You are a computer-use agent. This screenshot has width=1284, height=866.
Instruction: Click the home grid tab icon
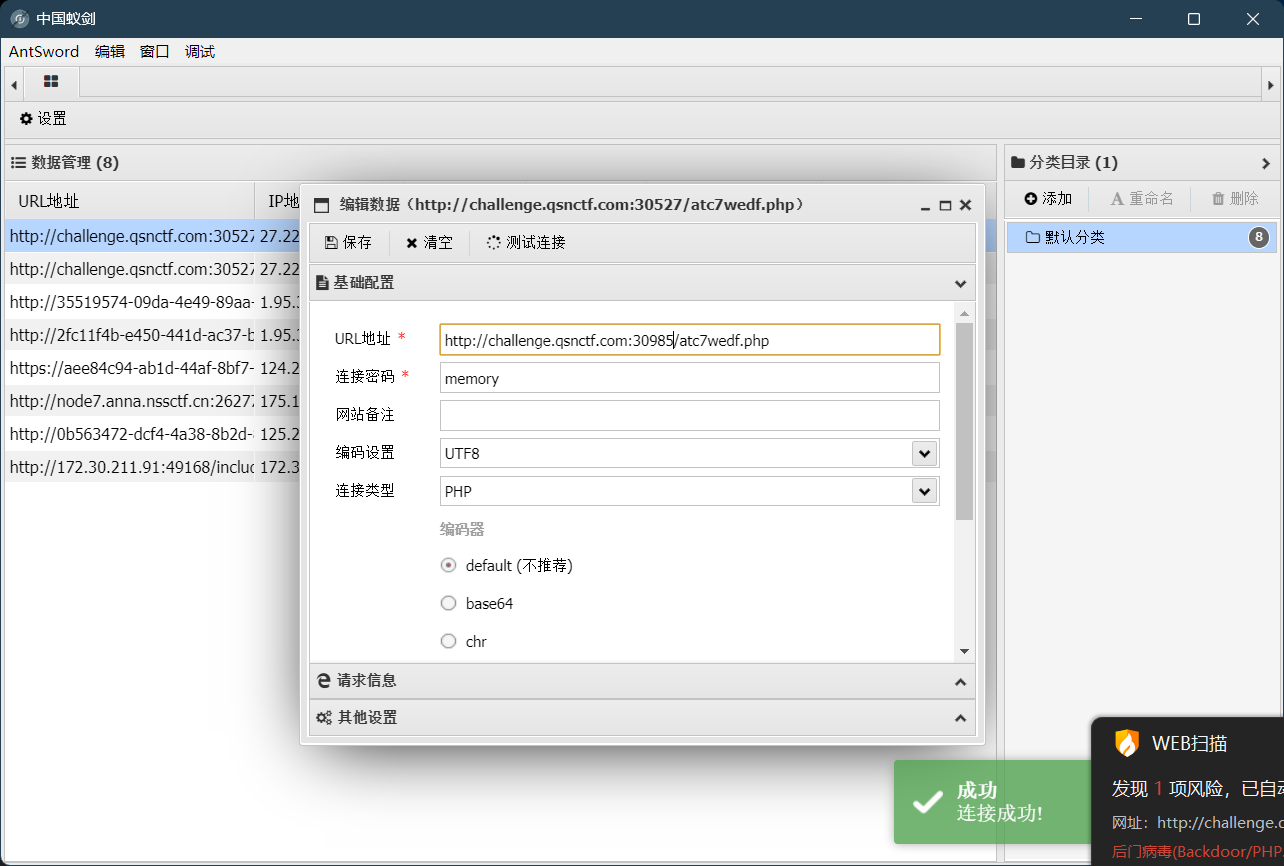click(51, 82)
